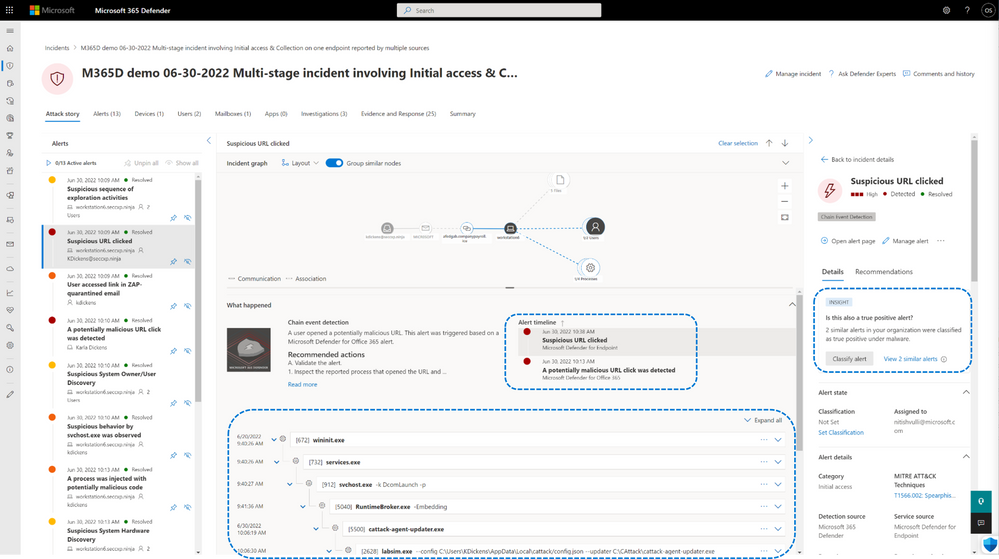Click the Microsoft 365 Defender thumbnail image
Viewport: 999px width, 559px height.
(x=248, y=349)
